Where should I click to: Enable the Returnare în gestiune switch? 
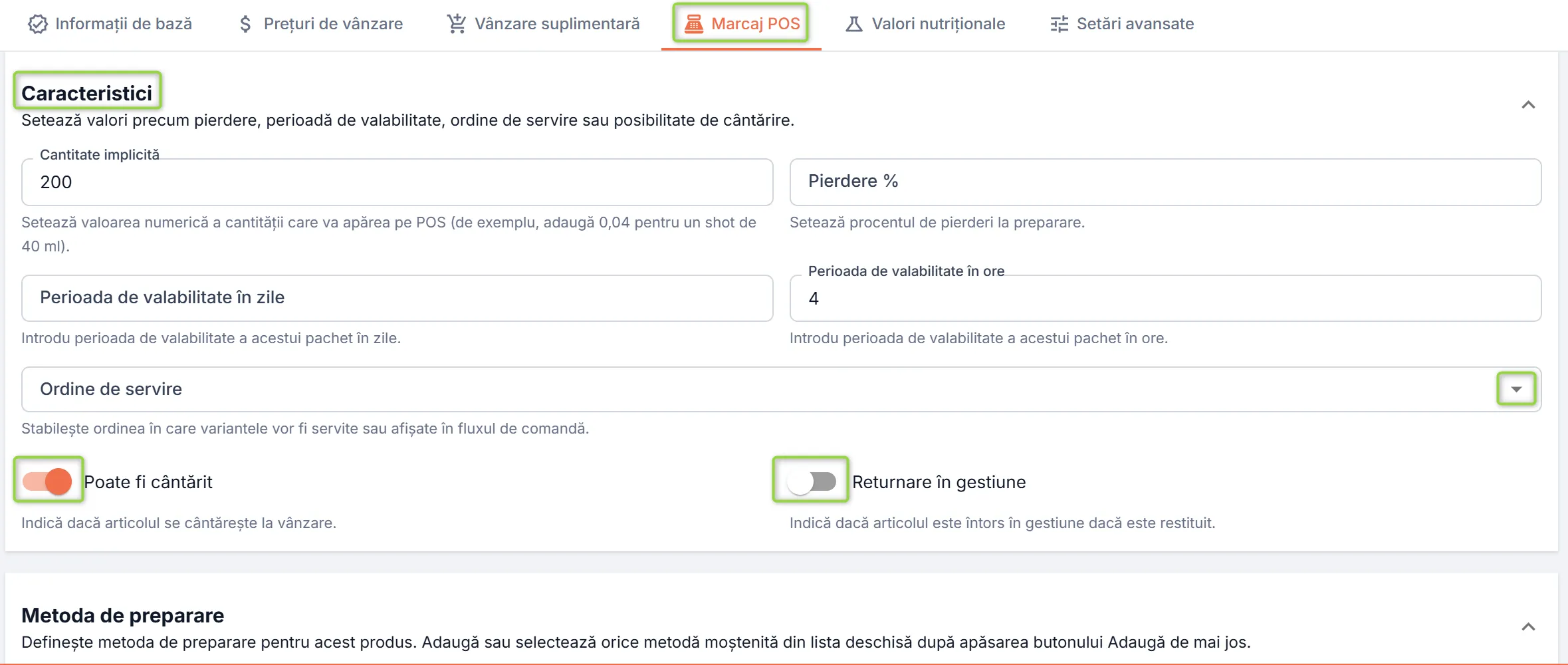pyautogui.click(x=810, y=481)
